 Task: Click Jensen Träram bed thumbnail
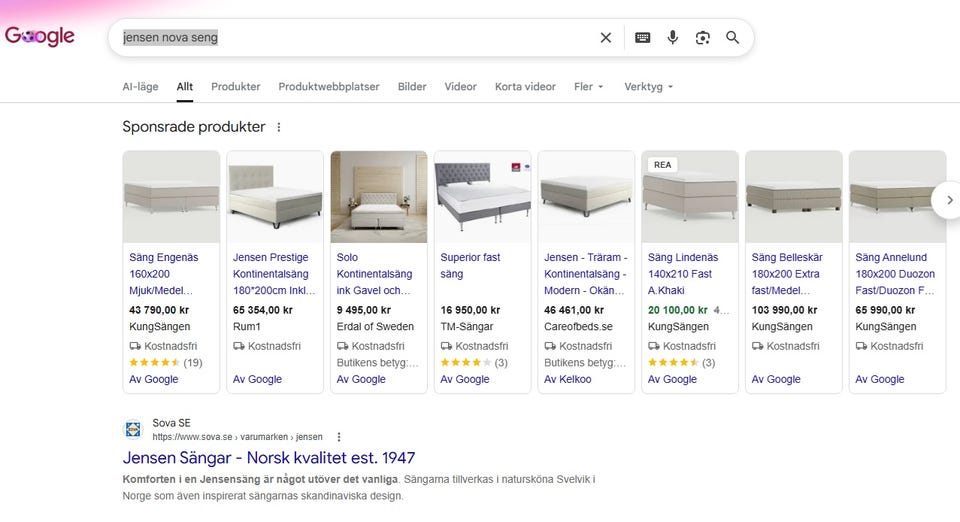[587, 196]
